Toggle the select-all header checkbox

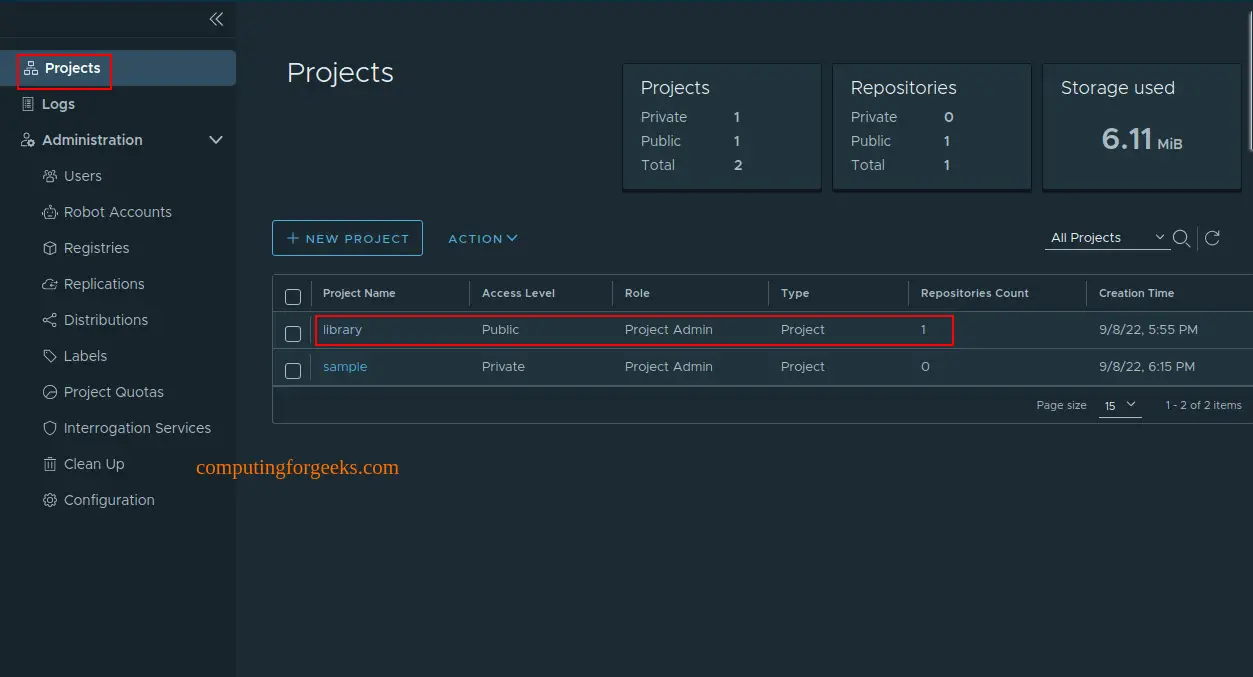[293, 296]
